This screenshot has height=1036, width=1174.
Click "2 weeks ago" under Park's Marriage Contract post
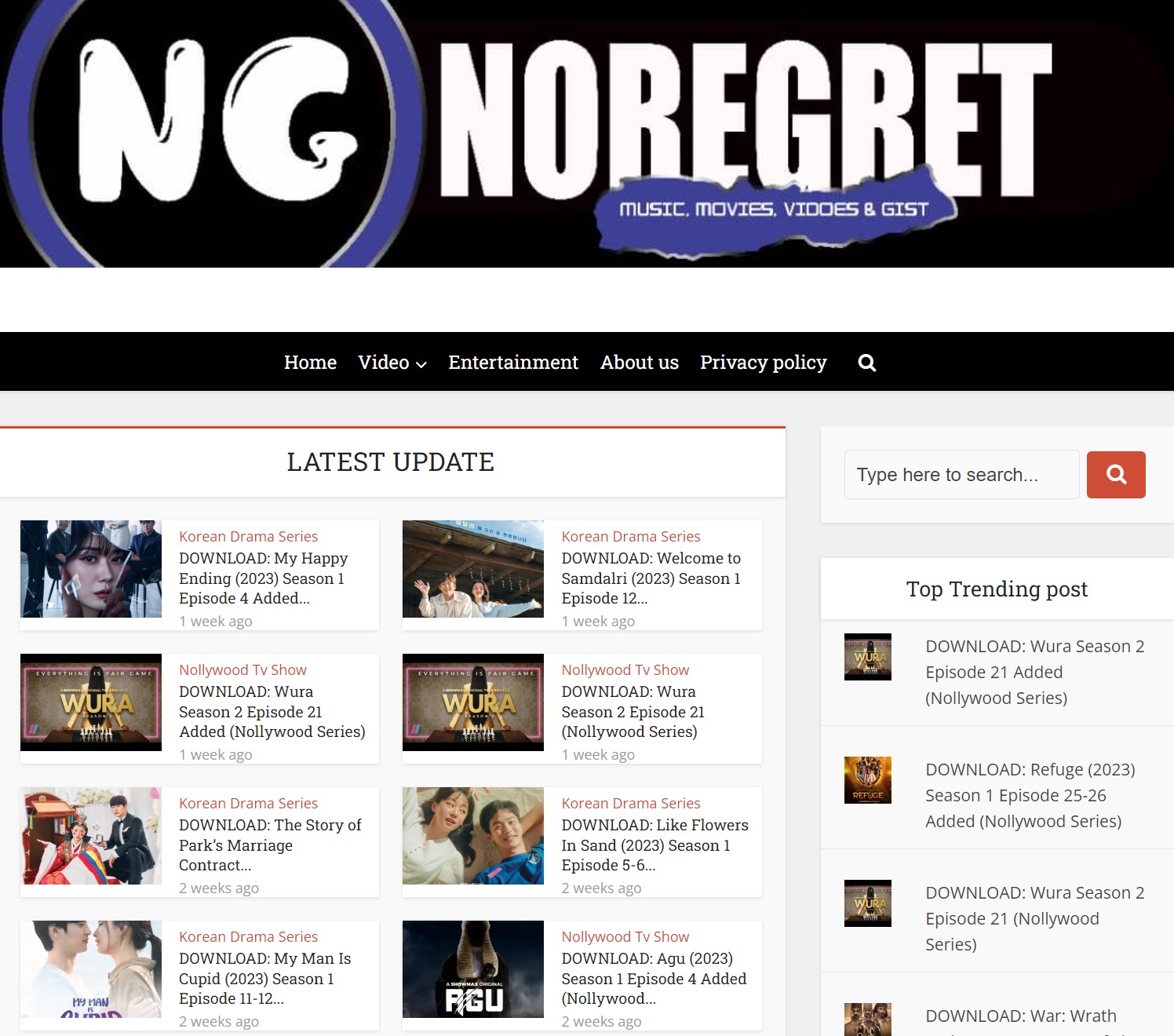219,888
